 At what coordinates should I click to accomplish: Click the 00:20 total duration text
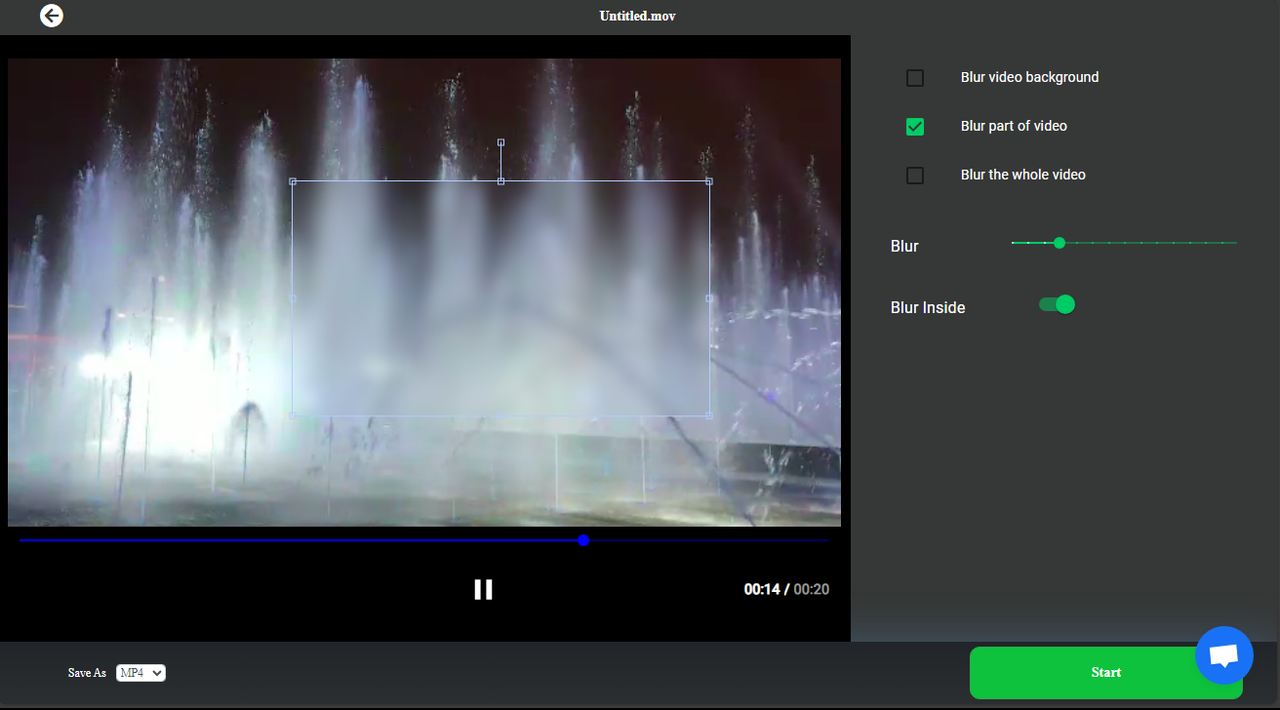(x=811, y=589)
